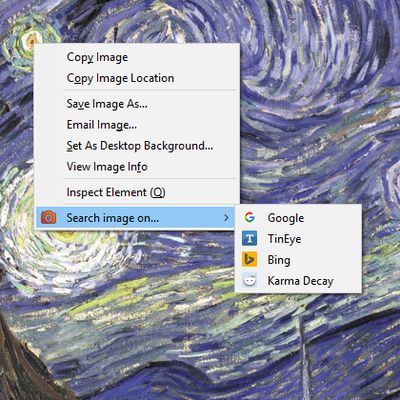Select Set As Desktop Background...
The height and width of the screenshot is (400, 400).
[x=137, y=146]
